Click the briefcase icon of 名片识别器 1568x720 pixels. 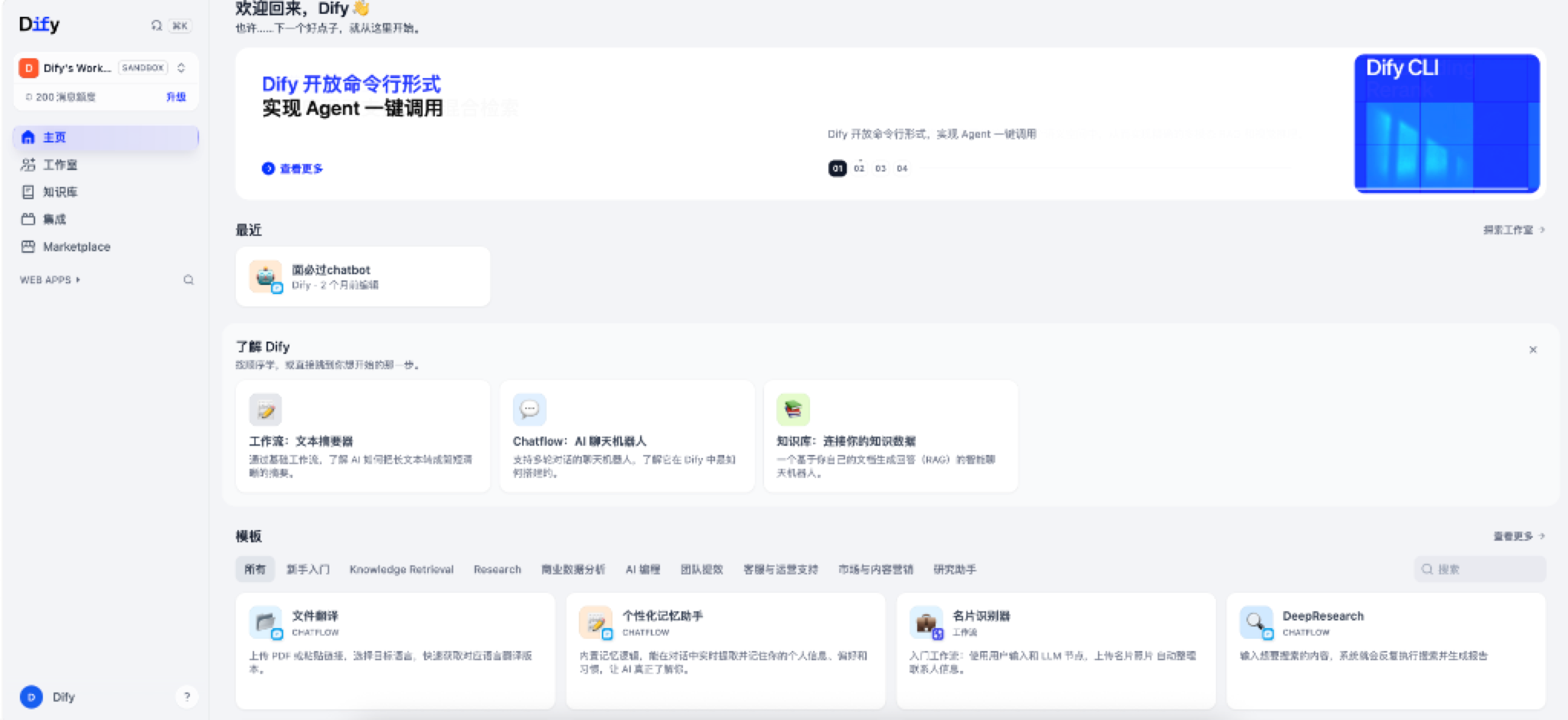pyautogui.click(x=926, y=622)
